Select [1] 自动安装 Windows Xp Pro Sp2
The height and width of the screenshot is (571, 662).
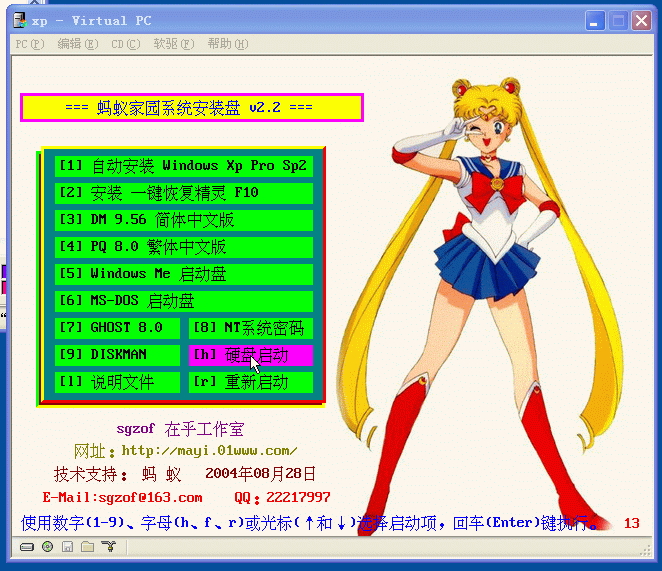tap(184, 166)
